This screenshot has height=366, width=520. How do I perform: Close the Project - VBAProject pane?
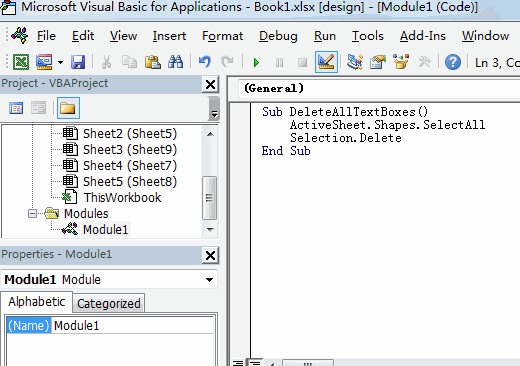tap(210, 84)
